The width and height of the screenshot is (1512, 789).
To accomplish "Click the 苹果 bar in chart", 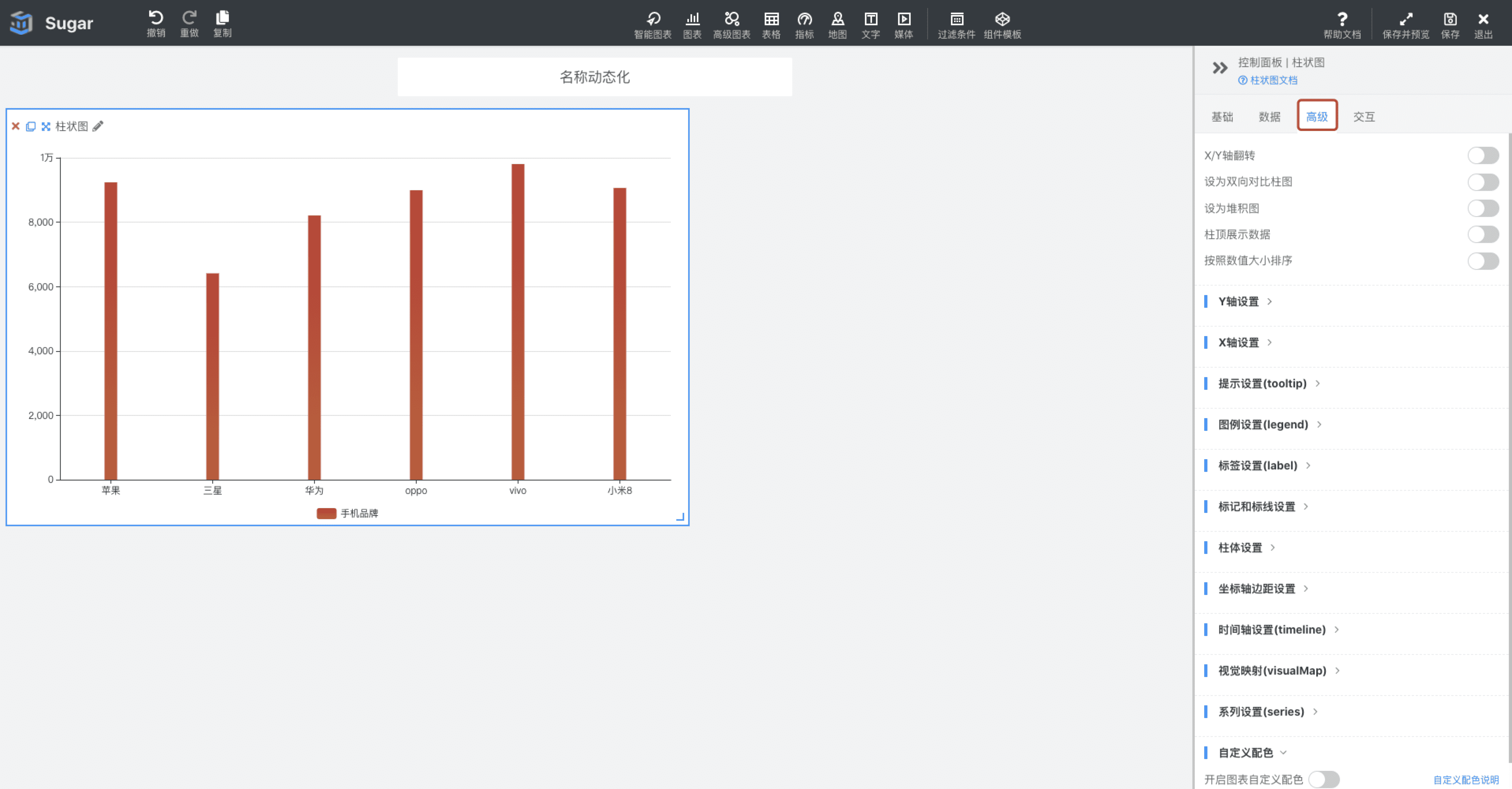I will pyautogui.click(x=111, y=331).
